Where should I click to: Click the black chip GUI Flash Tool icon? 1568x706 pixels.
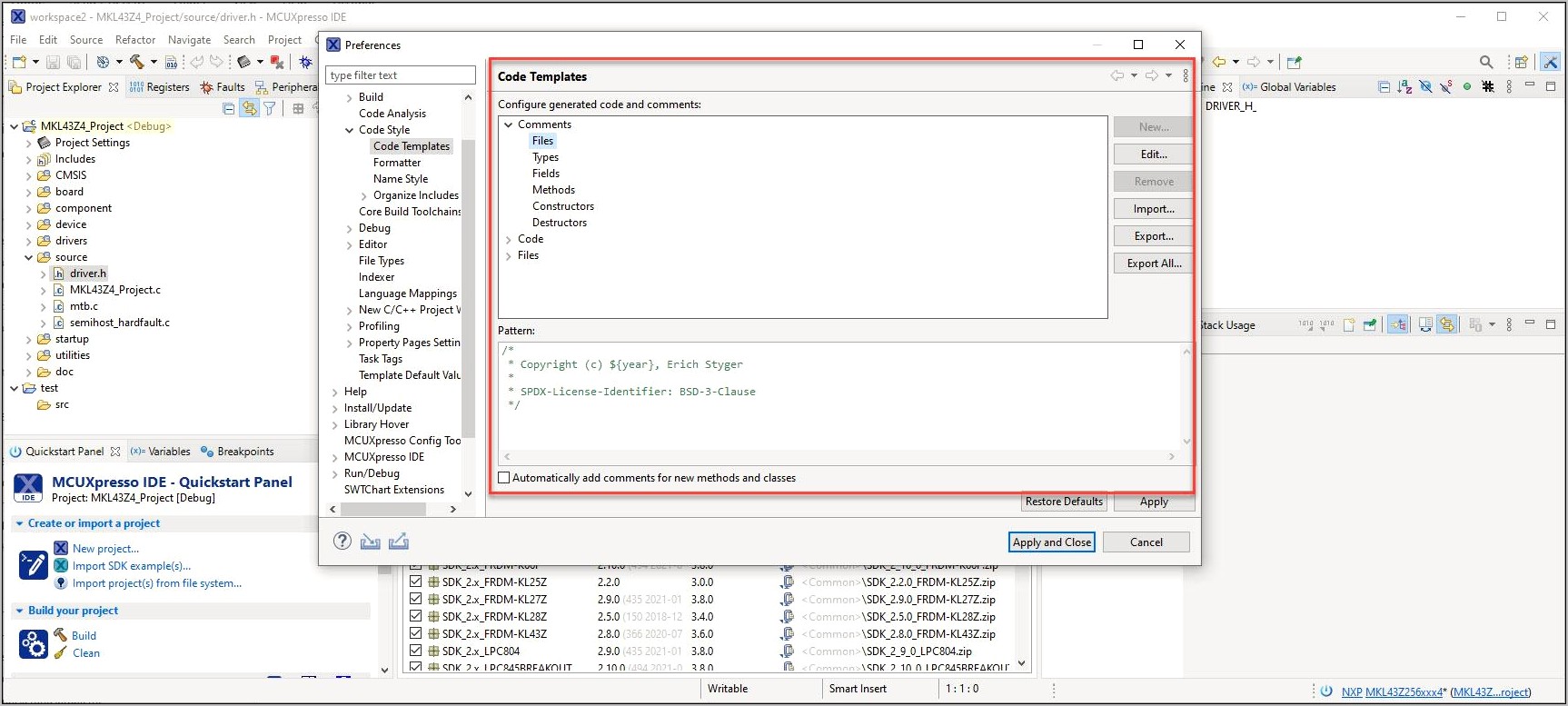pyautogui.click(x=243, y=62)
